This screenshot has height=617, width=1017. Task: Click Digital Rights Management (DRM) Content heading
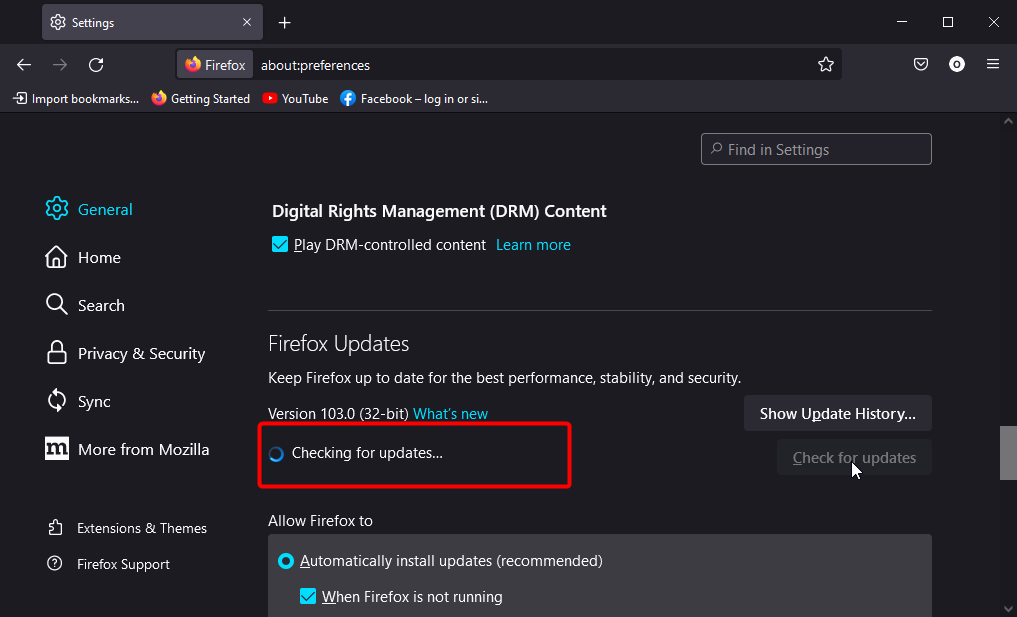tap(439, 211)
